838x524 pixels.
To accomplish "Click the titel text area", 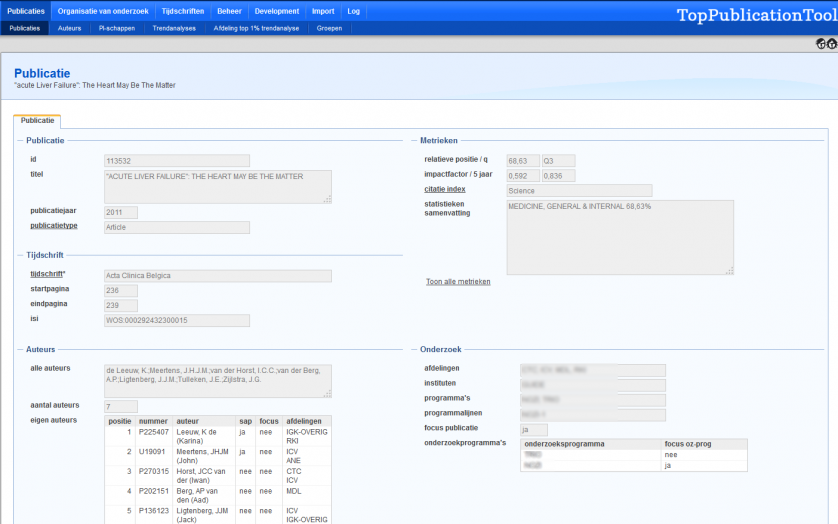I will [218, 187].
